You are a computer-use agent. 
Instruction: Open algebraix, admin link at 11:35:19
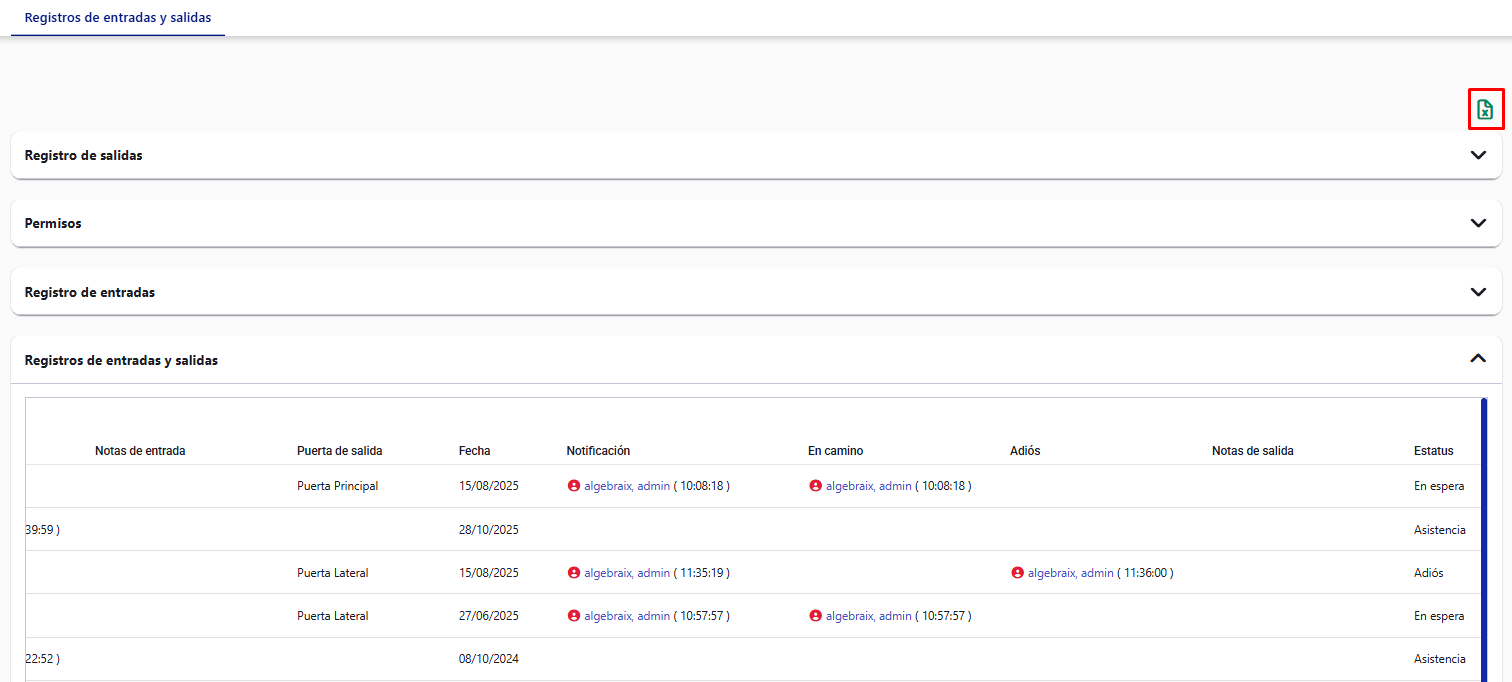(627, 573)
